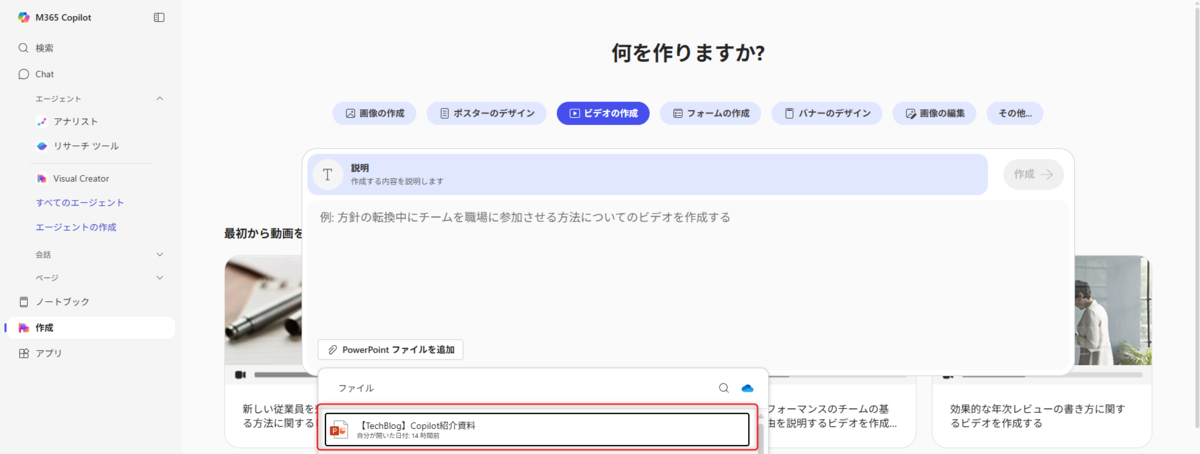The image size is (1200, 454).
Task: Click the すべてのエージェント link
Action: click(x=80, y=202)
